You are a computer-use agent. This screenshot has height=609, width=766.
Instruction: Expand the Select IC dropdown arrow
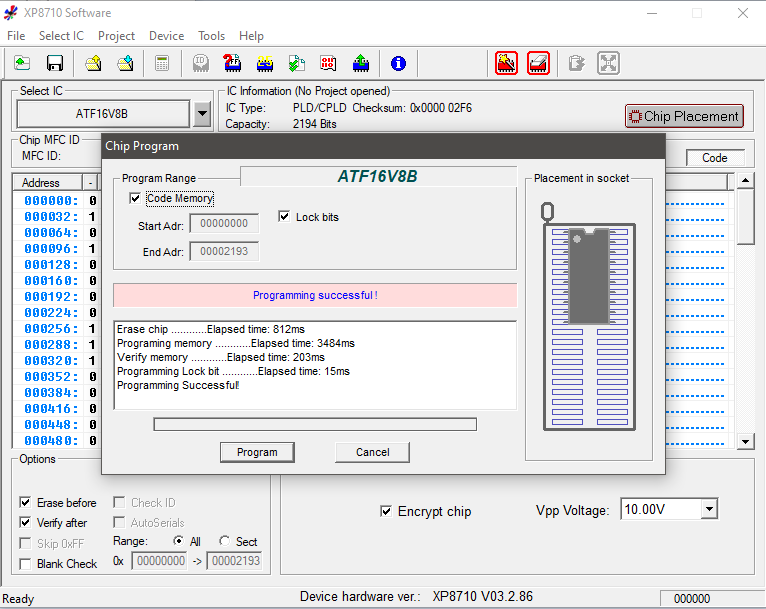click(202, 114)
